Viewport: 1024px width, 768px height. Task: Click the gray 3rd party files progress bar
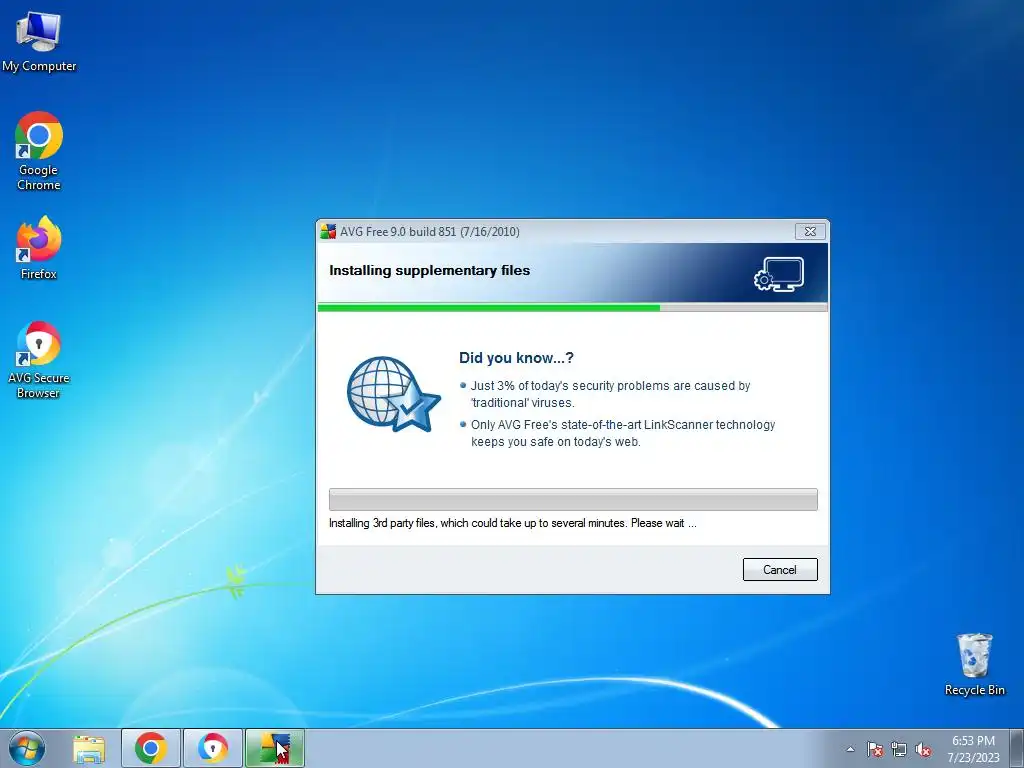(x=573, y=500)
